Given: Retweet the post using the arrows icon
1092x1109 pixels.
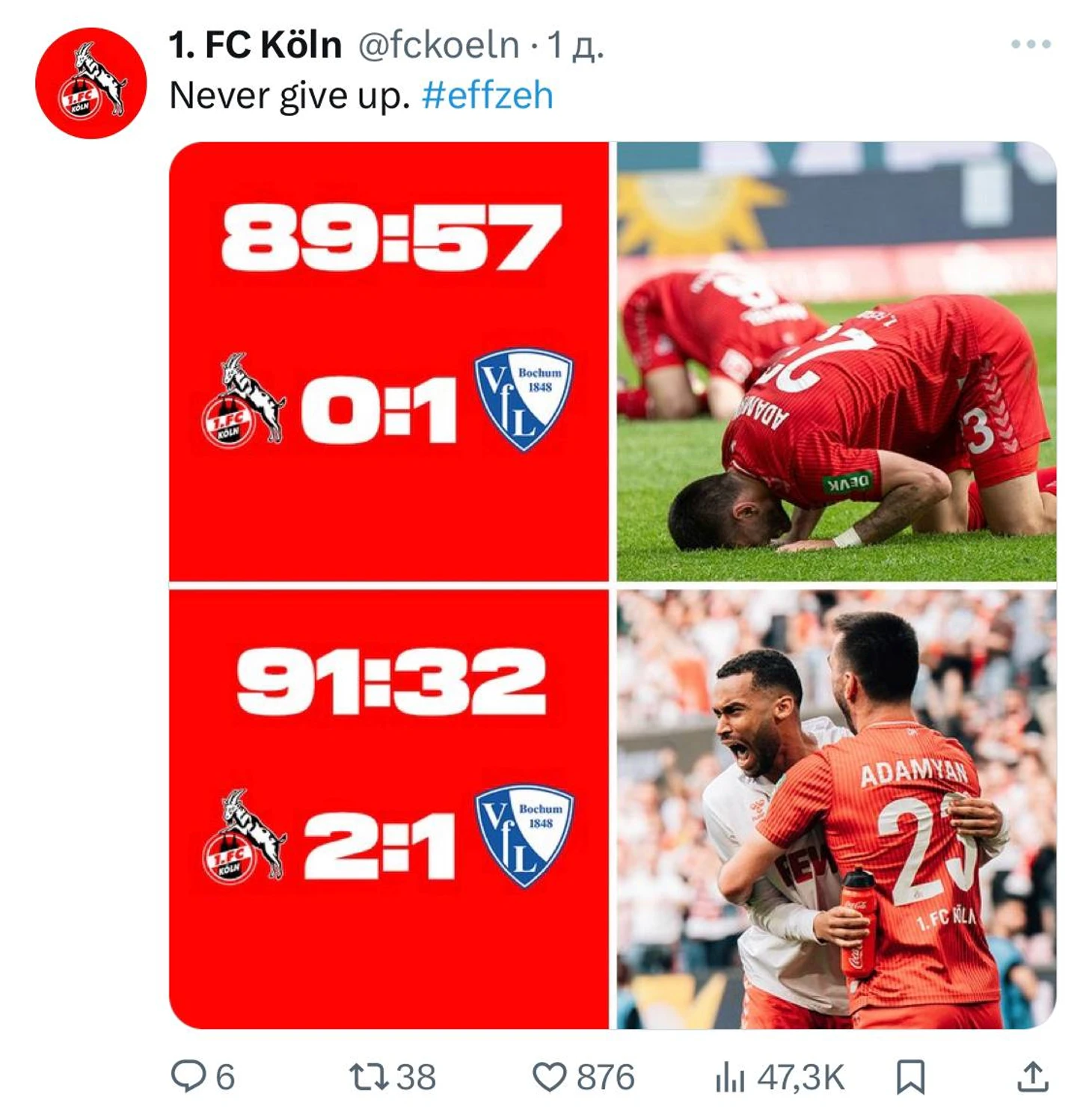Looking at the screenshot, I should pos(369,1077).
